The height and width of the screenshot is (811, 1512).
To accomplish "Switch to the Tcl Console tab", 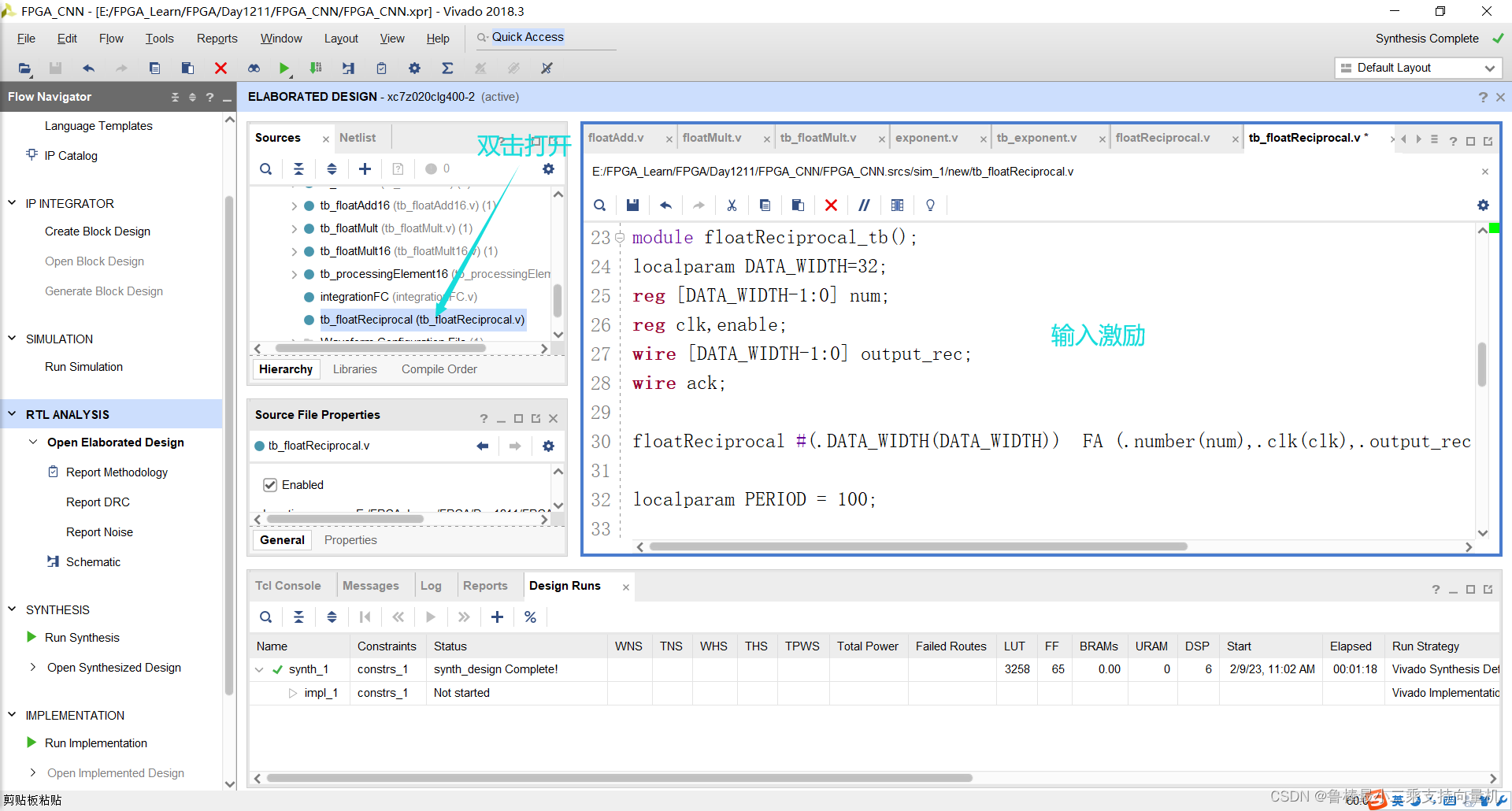I will pos(287,586).
